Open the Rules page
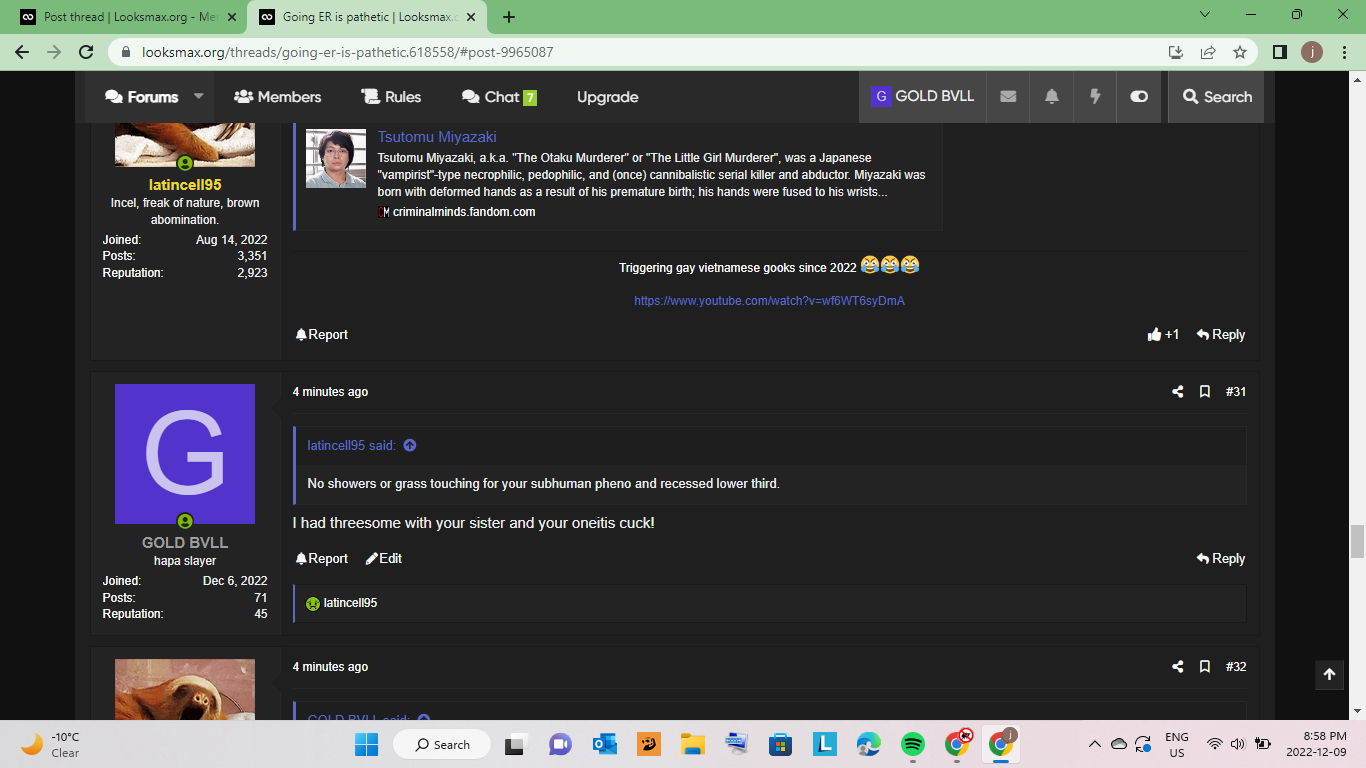Screen dimensions: 1366x768 click(x=391, y=97)
